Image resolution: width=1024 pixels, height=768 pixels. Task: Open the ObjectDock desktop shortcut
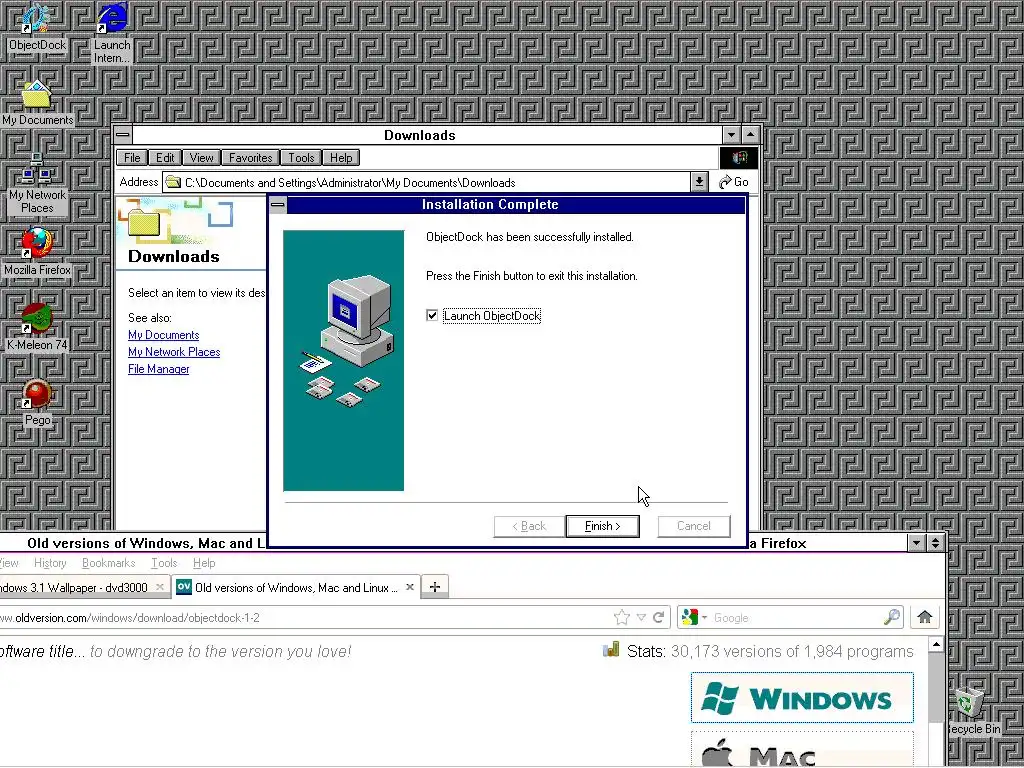tap(37, 27)
